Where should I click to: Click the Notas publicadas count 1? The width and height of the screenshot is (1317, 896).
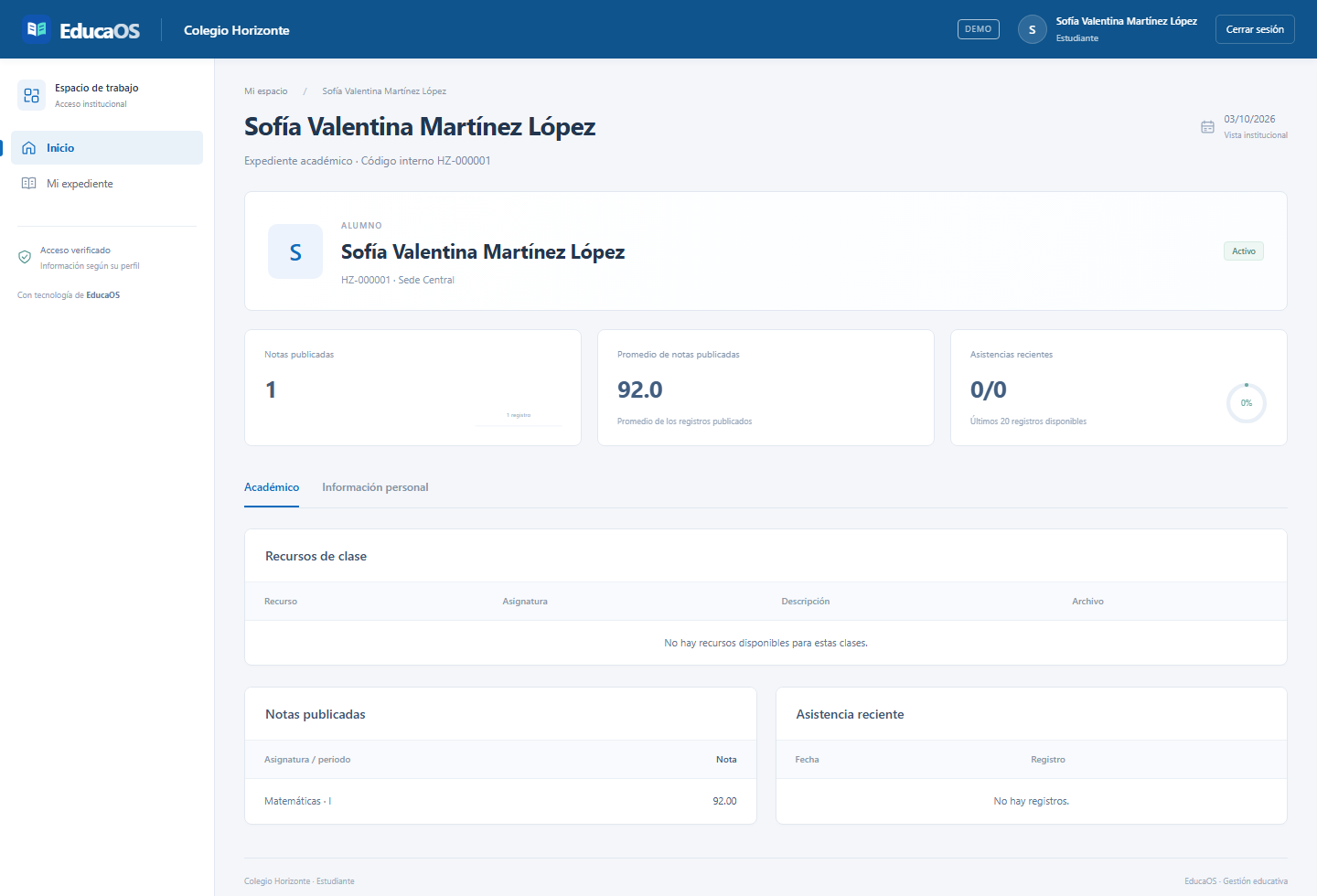tap(271, 390)
